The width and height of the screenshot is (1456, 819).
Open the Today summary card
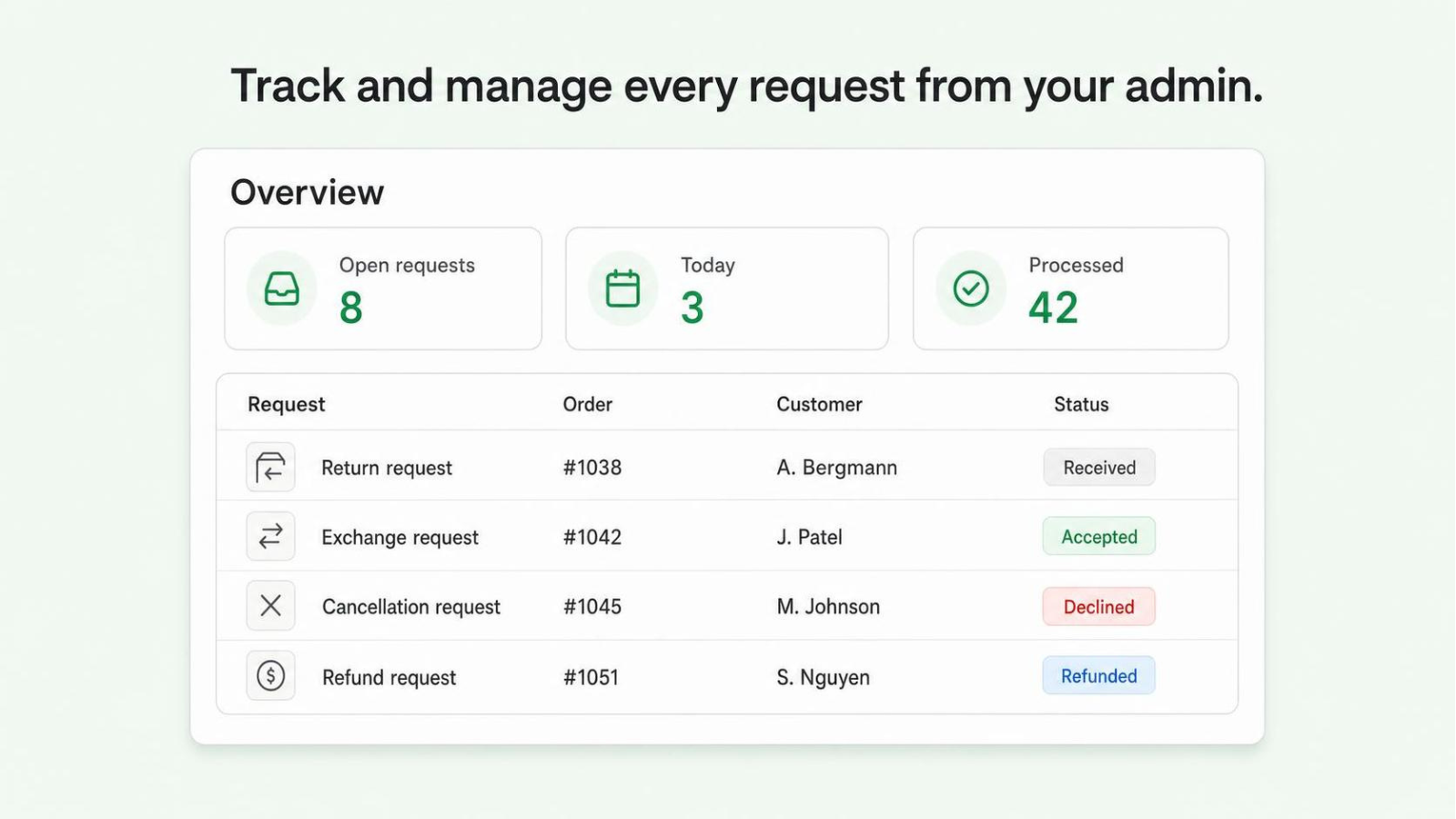[x=727, y=288]
